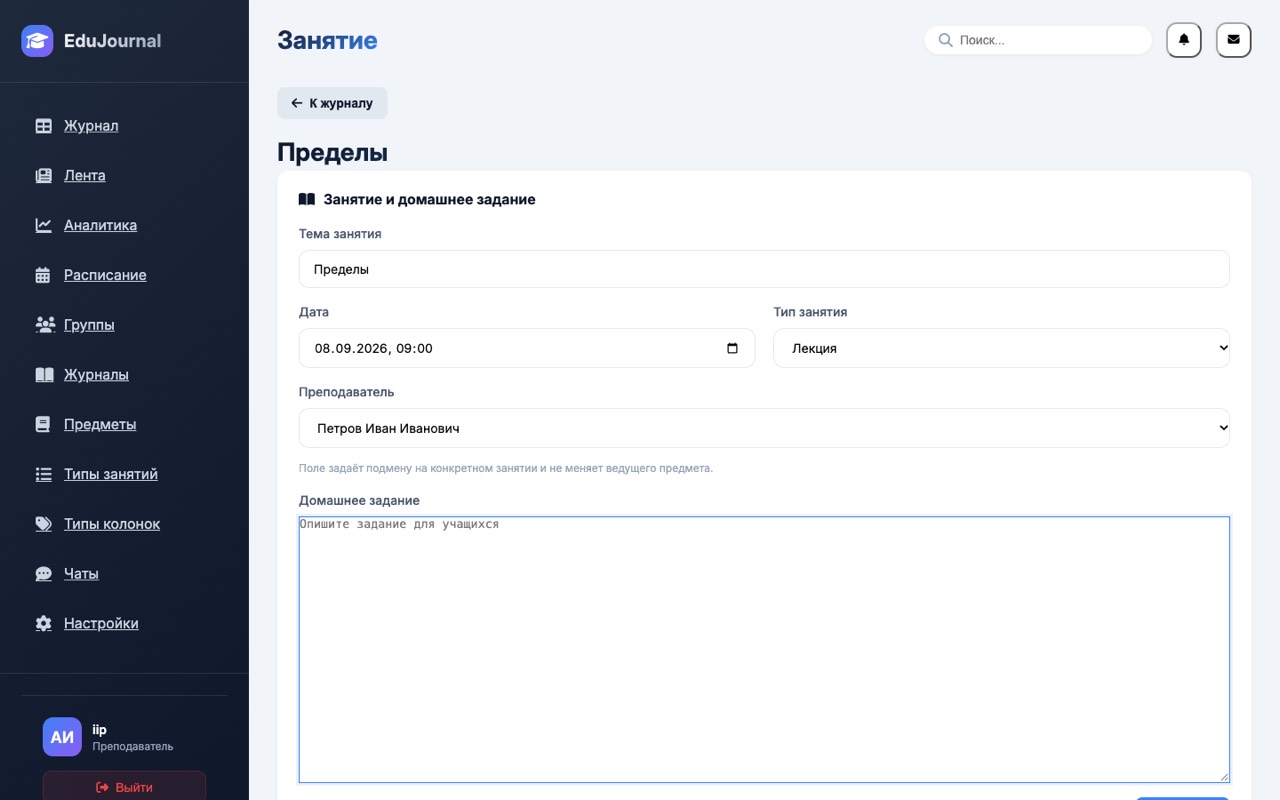Open the calendar picker icon in Дата

pos(732,349)
